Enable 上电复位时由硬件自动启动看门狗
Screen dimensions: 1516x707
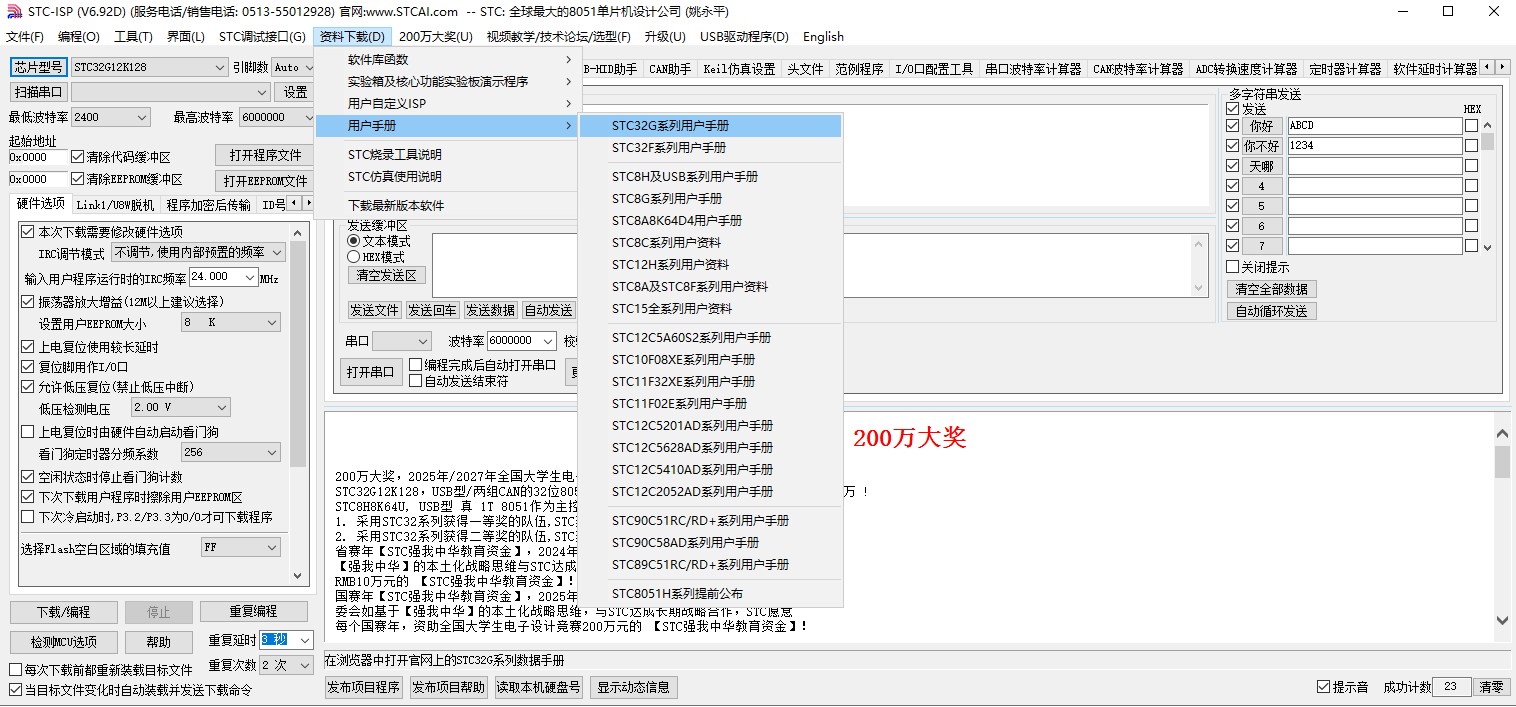pos(120,432)
